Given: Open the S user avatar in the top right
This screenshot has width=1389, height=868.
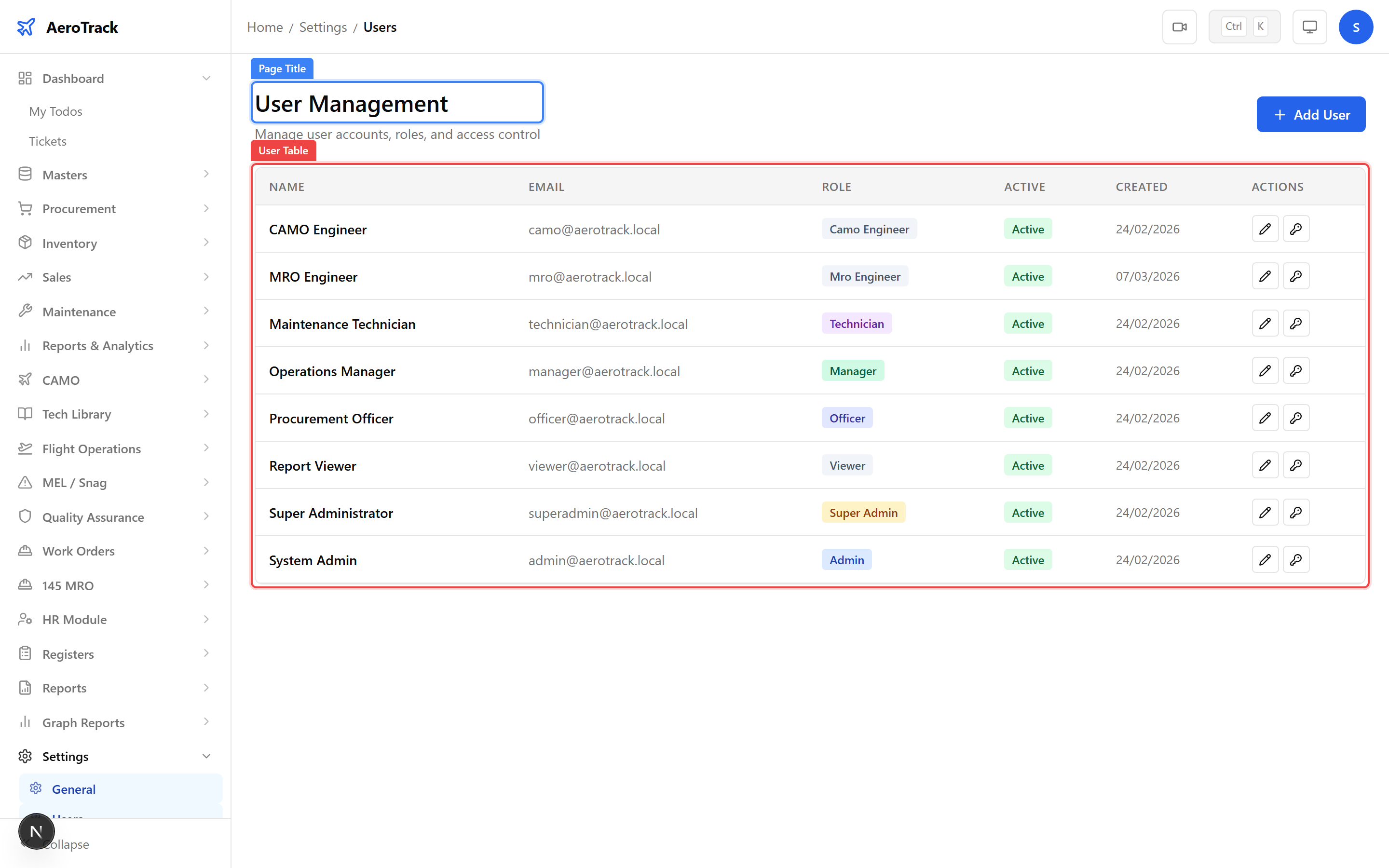Looking at the screenshot, I should click(1356, 27).
